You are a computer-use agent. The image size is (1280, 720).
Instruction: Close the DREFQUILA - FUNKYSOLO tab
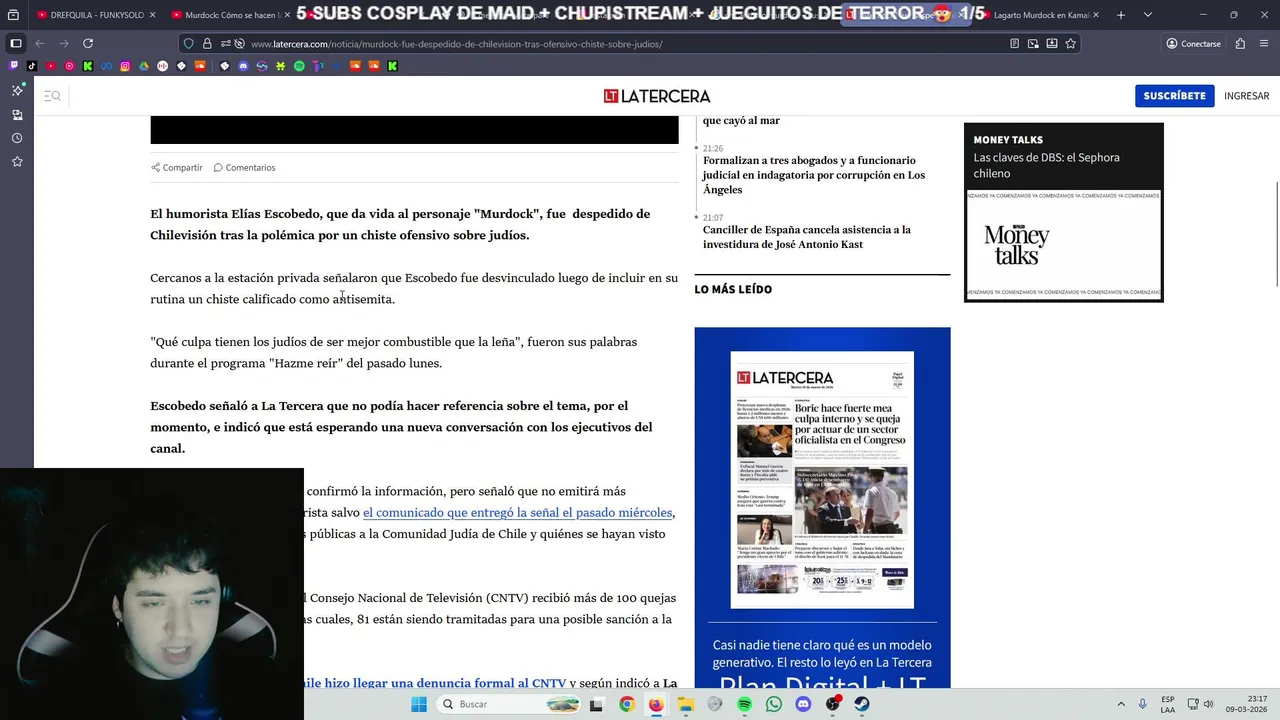tap(152, 15)
